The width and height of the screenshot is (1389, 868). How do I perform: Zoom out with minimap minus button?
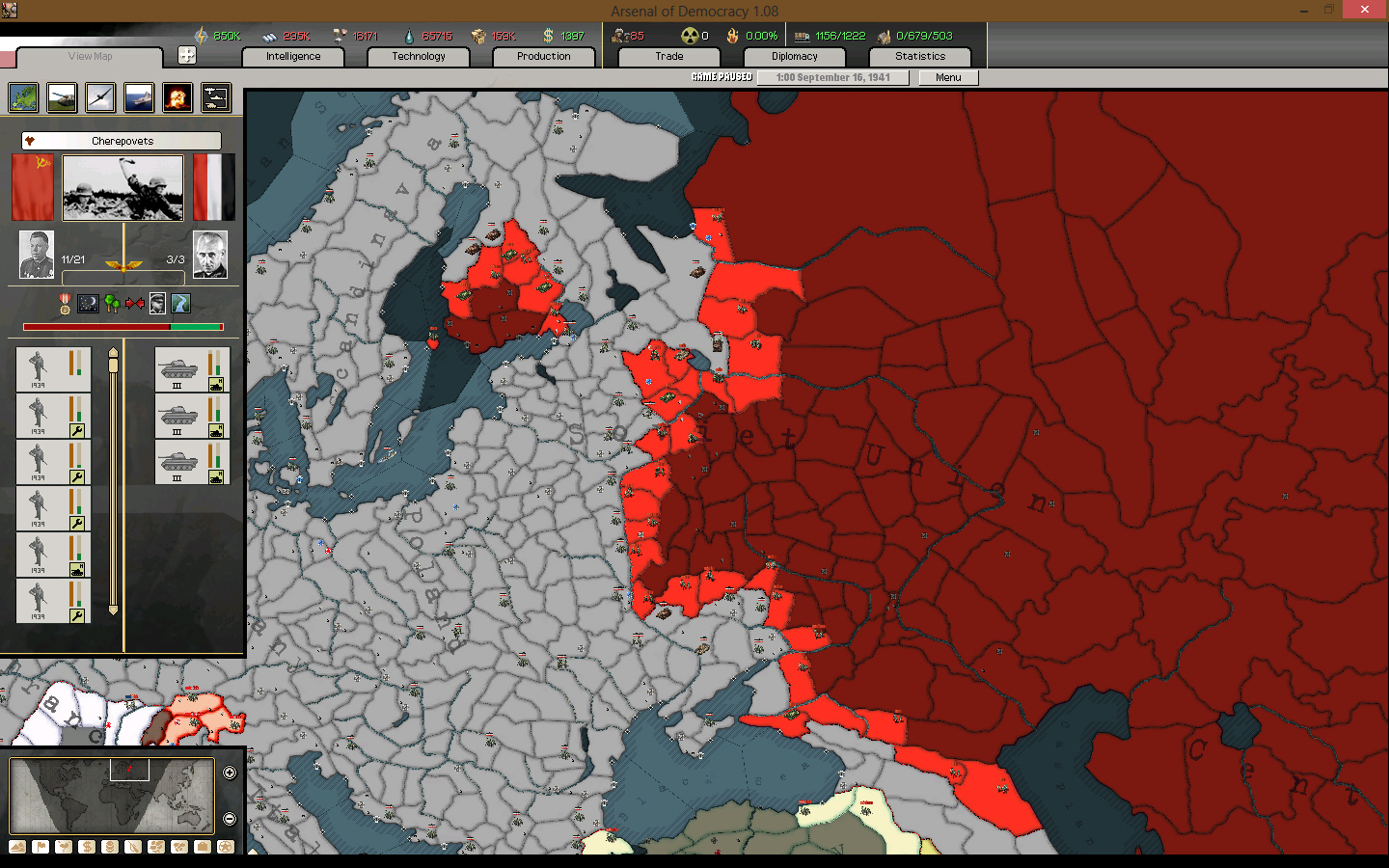point(230,819)
